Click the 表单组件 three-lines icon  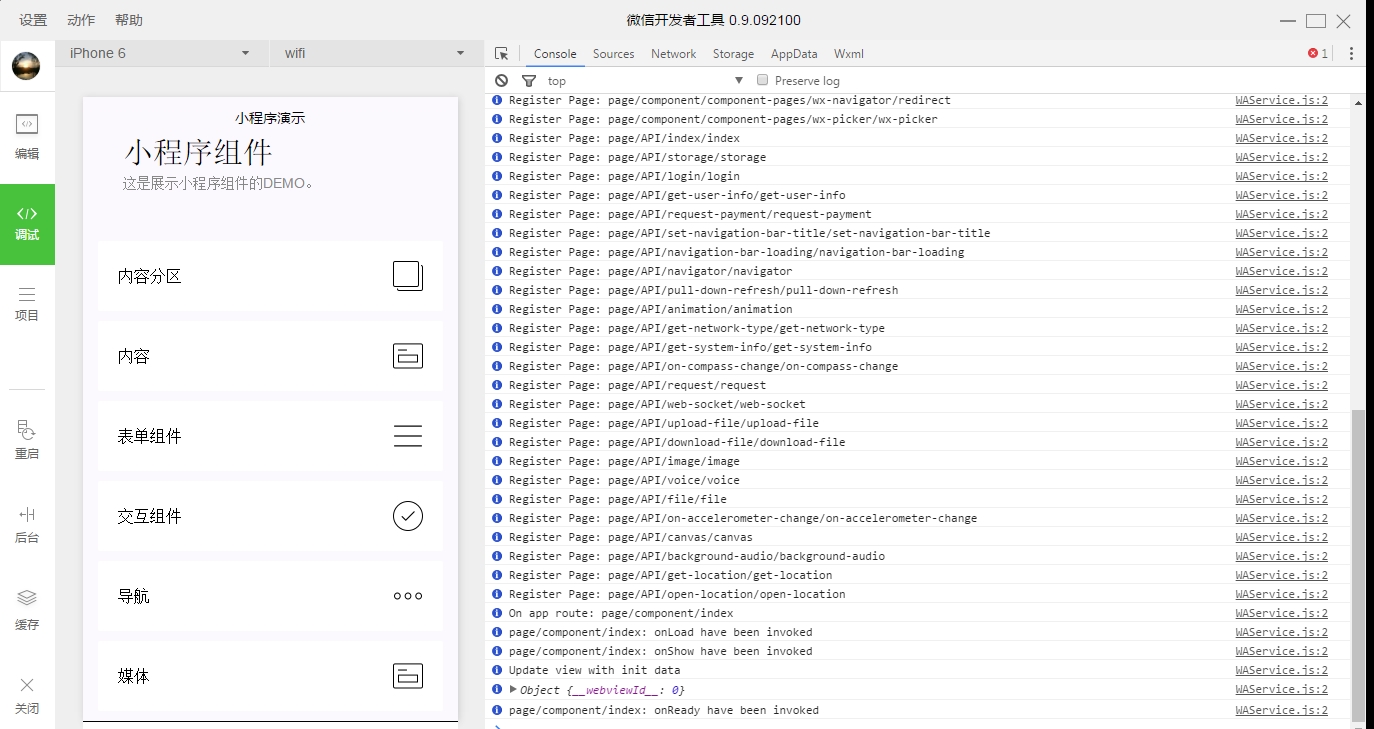point(408,436)
